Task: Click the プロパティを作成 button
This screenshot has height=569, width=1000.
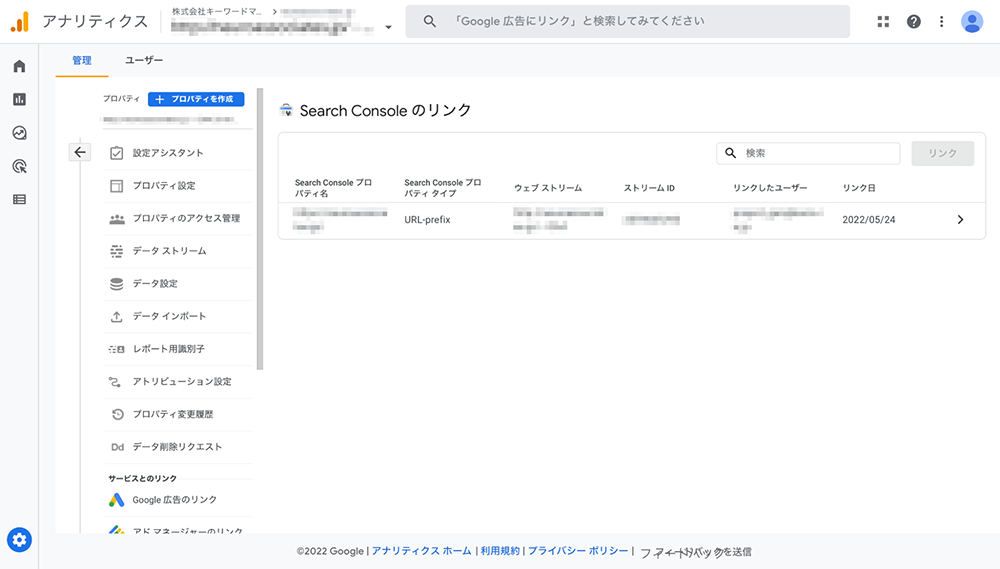Action: (196, 99)
